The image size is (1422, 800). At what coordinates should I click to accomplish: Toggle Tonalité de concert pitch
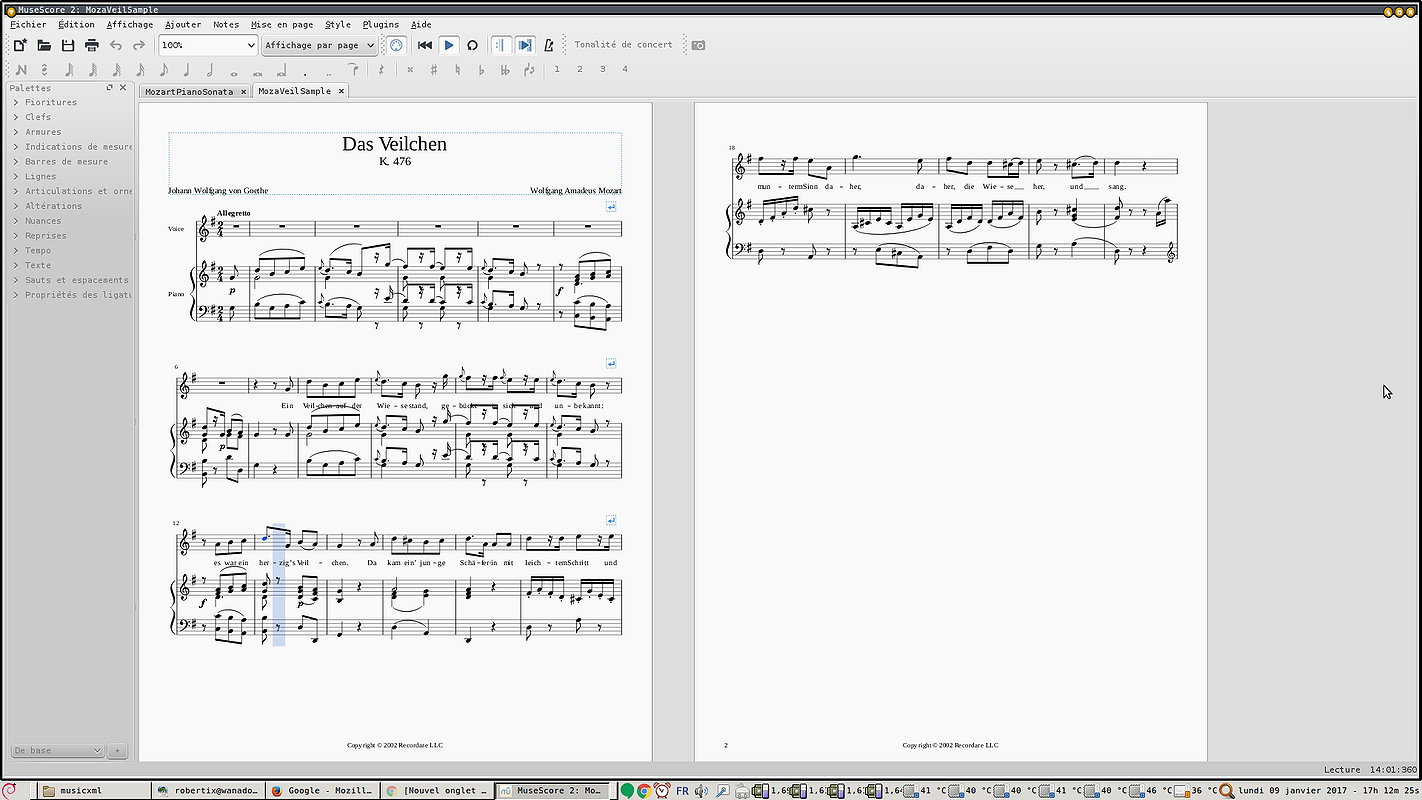tap(623, 45)
